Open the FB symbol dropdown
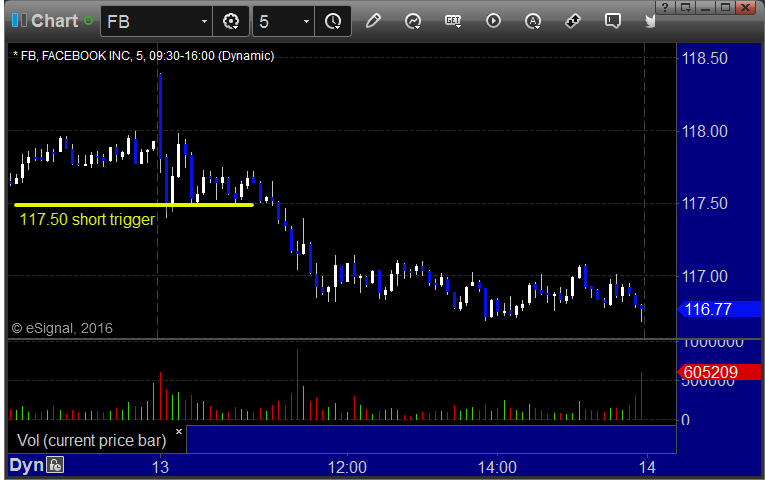 pyautogui.click(x=204, y=21)
